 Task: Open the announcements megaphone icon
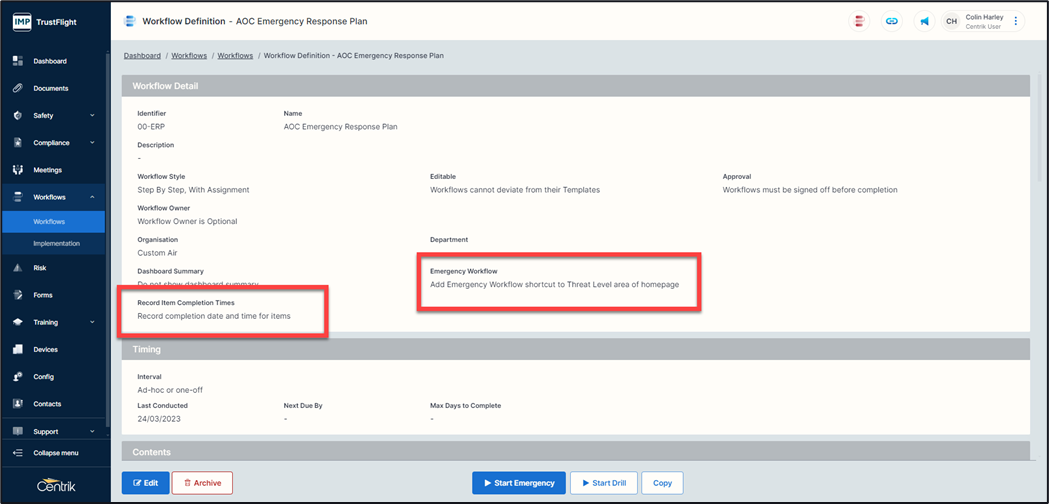coord(924,21)
